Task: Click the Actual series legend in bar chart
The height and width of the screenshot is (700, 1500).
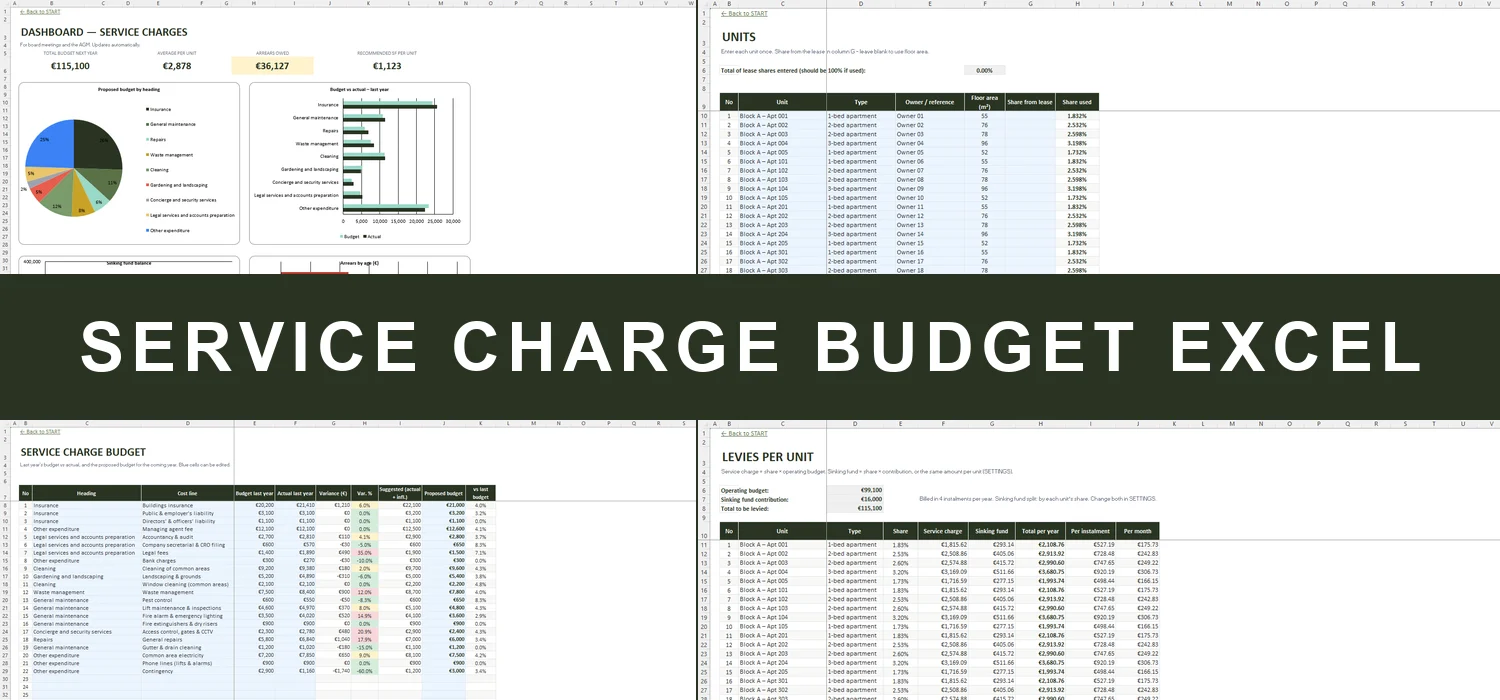Action: pyautogui.click(x=371, y=237)
